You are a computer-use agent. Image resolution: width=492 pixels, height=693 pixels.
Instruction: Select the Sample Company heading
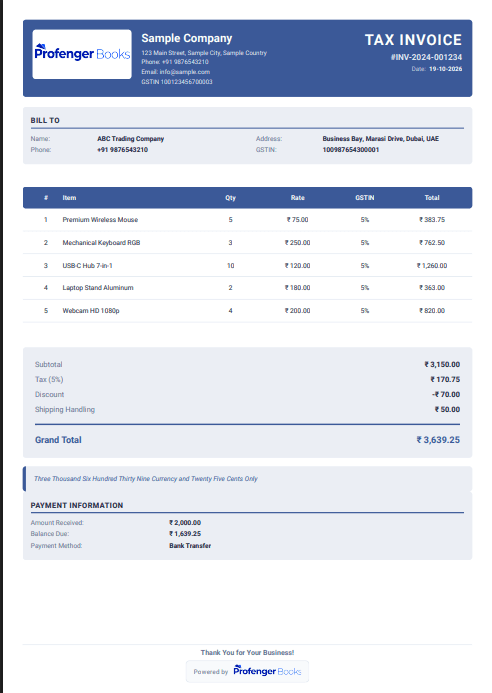pos(187,38)
